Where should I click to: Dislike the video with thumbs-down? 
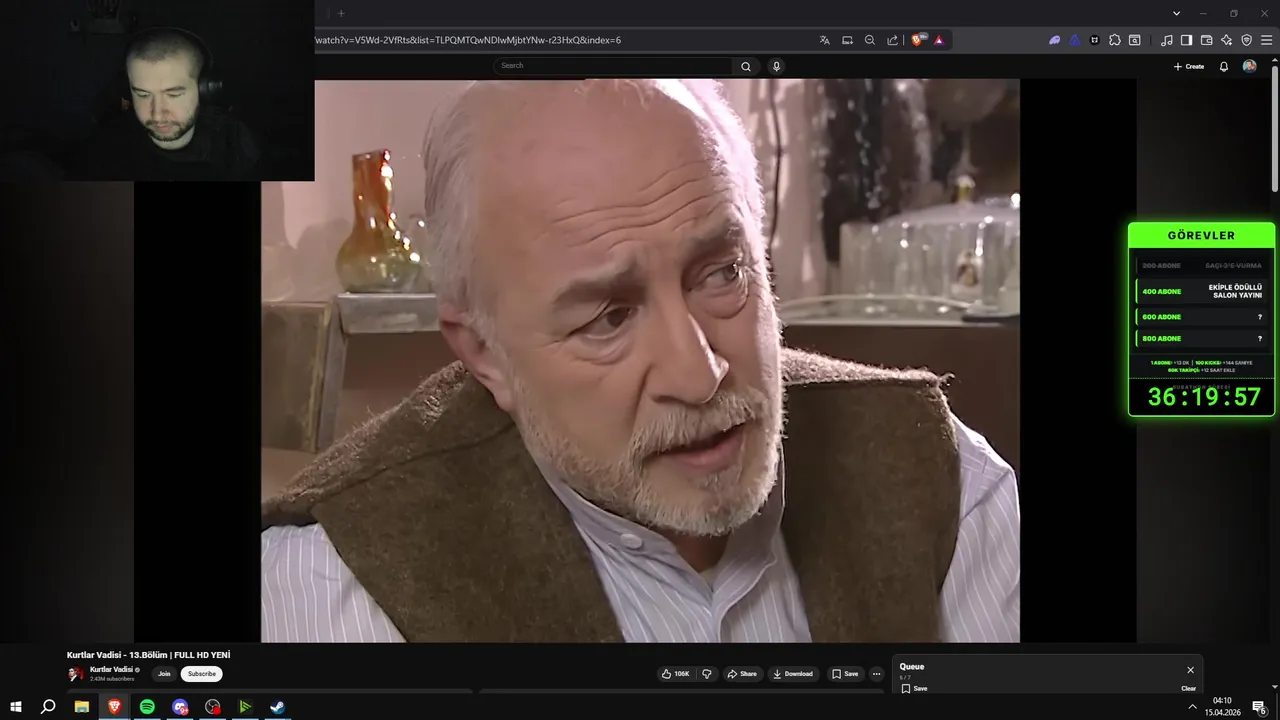707,674
